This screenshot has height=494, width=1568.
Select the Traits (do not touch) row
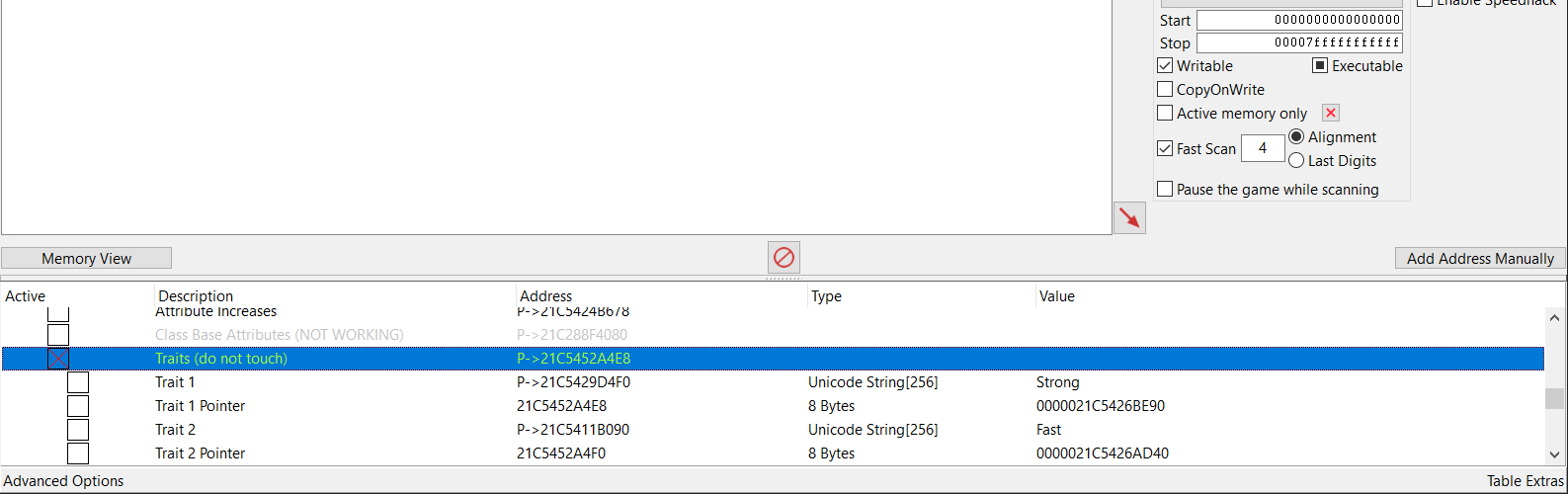[773, 359]
